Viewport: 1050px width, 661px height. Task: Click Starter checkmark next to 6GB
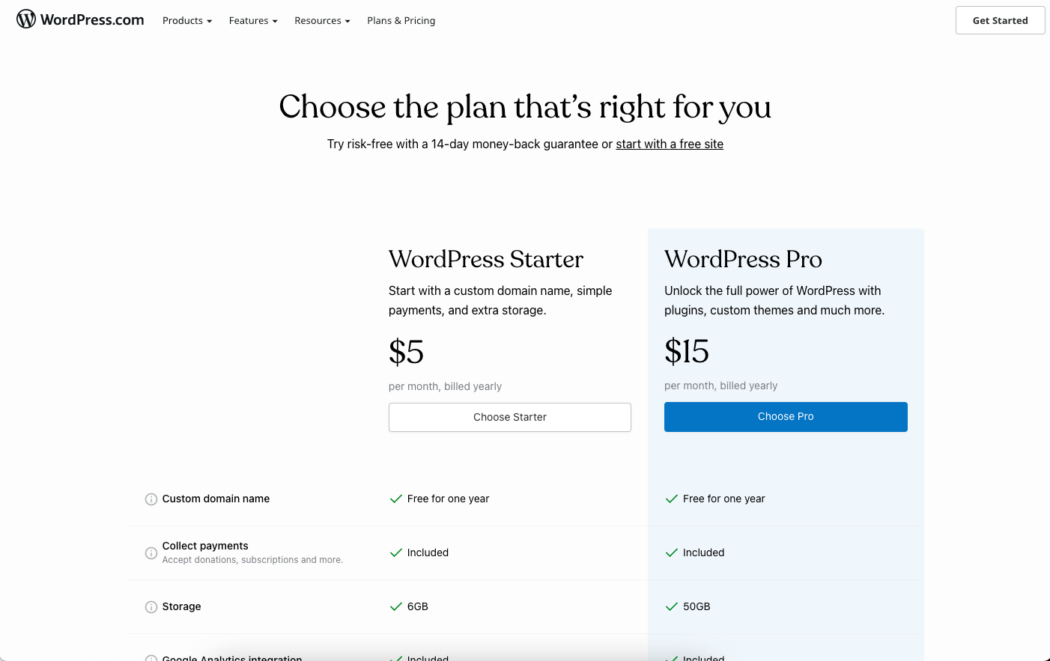tap(396, 607)
